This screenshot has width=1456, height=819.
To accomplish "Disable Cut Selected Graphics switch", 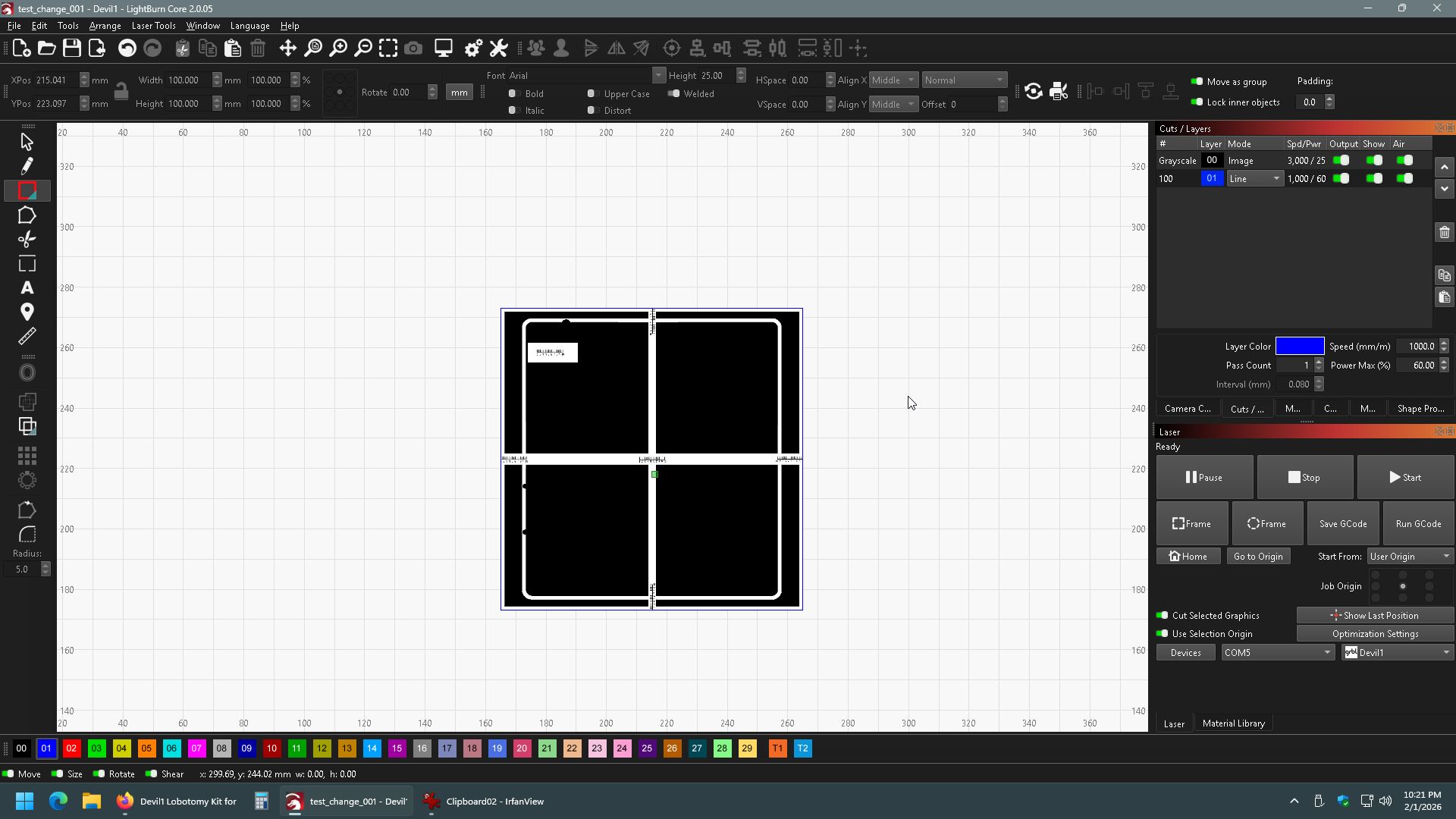I will (x=1163, y=616).
